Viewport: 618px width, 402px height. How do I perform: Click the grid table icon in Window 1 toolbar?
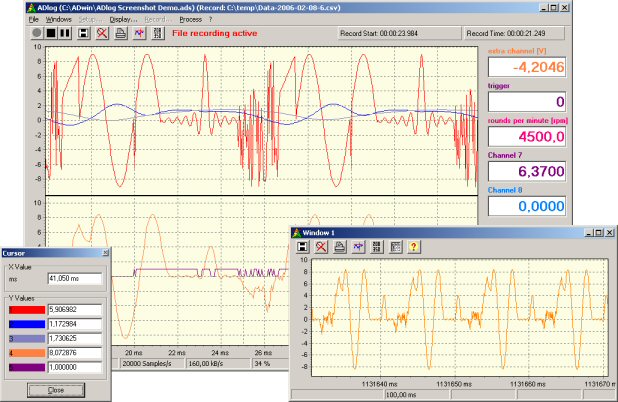[x=394, y=246]
